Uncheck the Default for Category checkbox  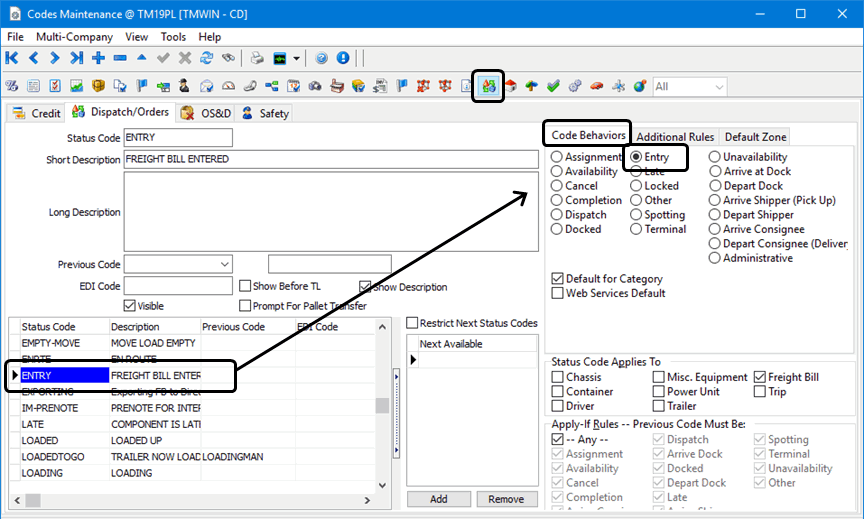[558, 279]
